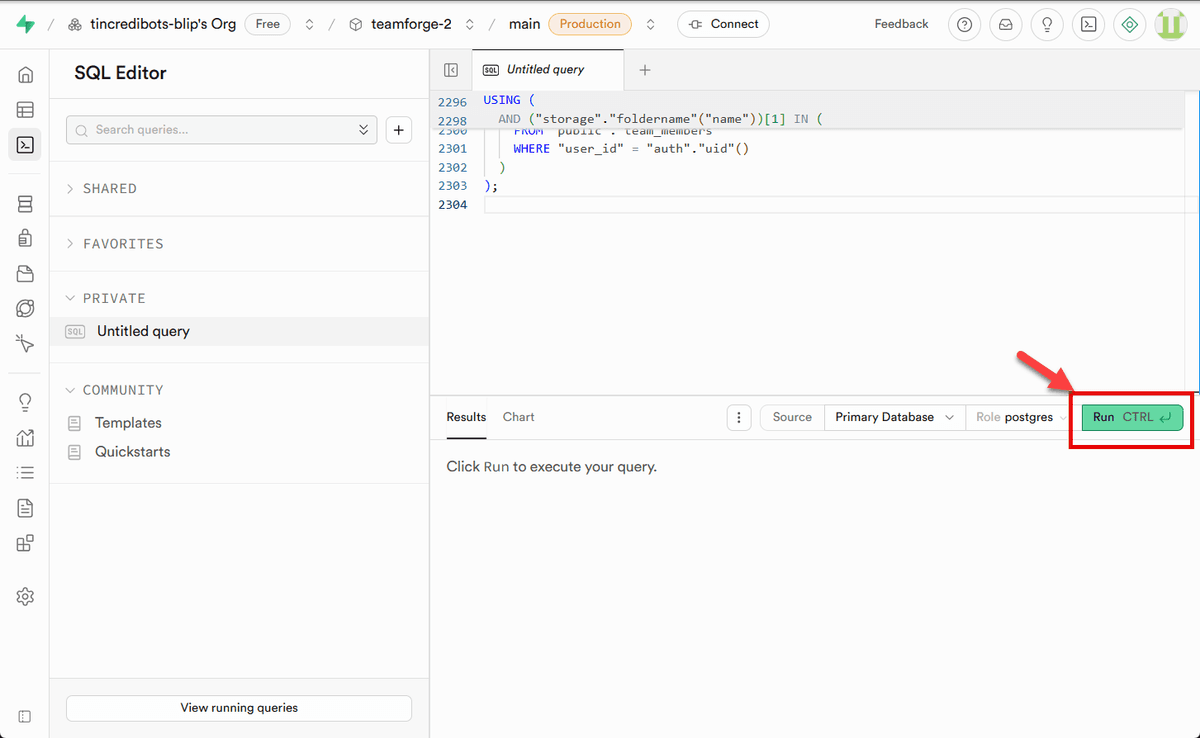Open the Primary Database dropdown
The height and width of the screenshot is (738, 1200).
893,417
